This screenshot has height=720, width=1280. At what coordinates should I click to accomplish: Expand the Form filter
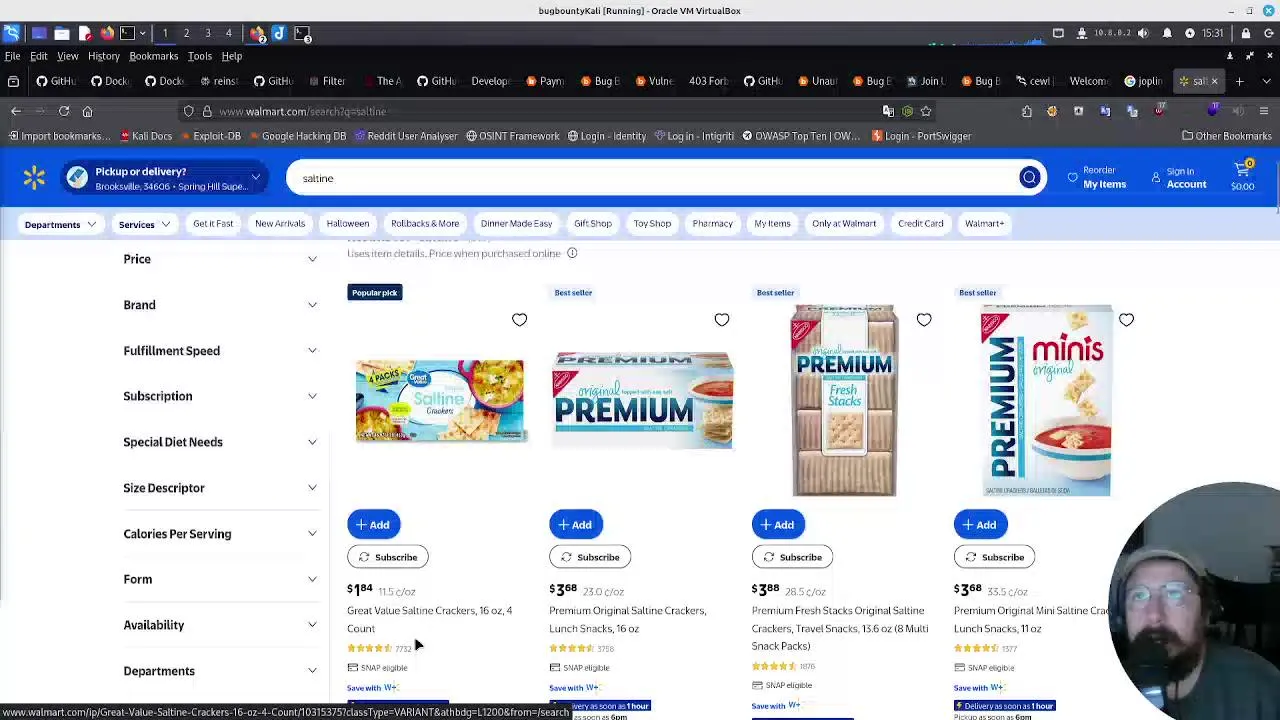point(220,579)
